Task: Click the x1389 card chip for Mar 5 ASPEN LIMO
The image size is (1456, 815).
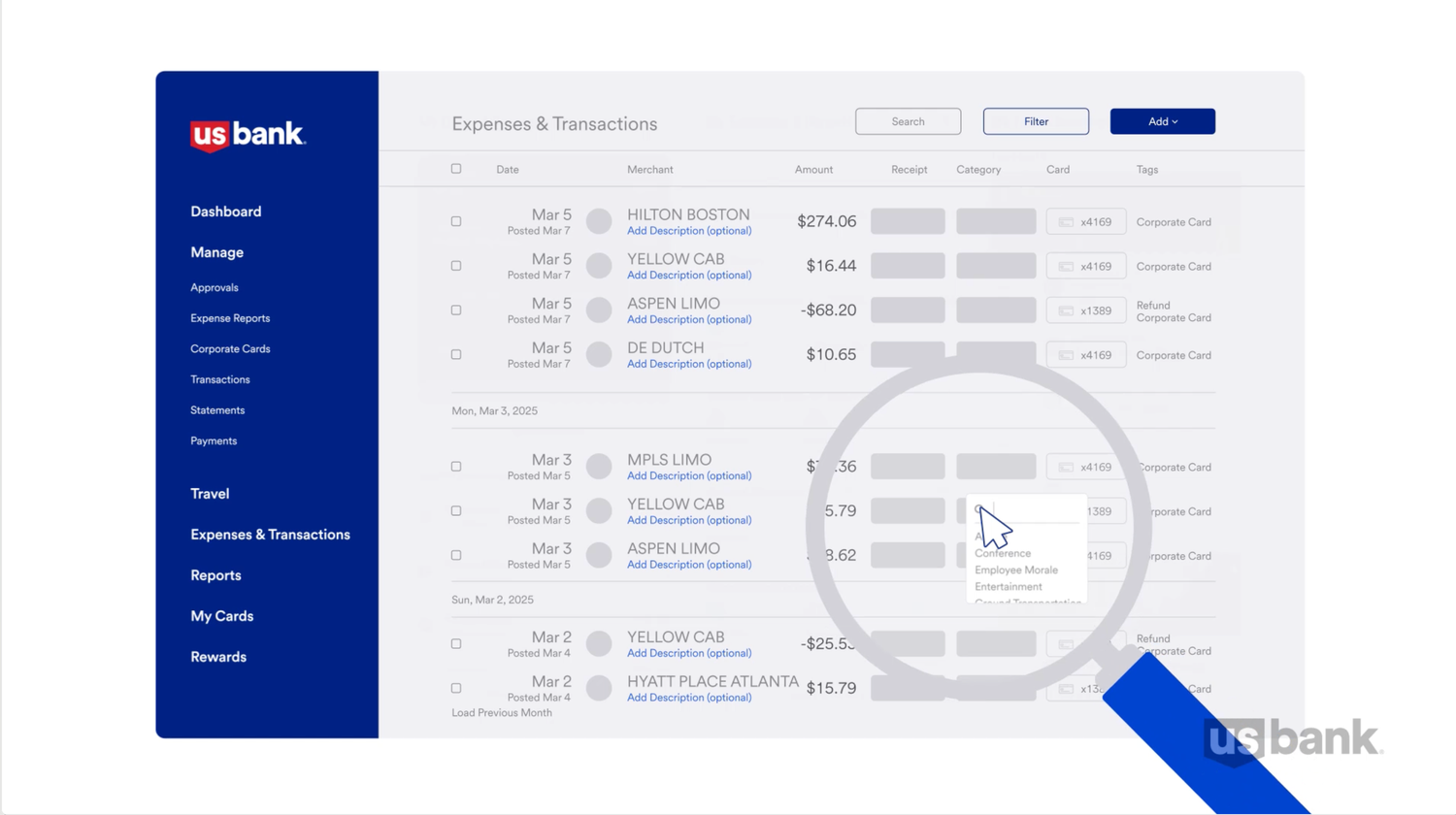Action: pos(1086,311)
